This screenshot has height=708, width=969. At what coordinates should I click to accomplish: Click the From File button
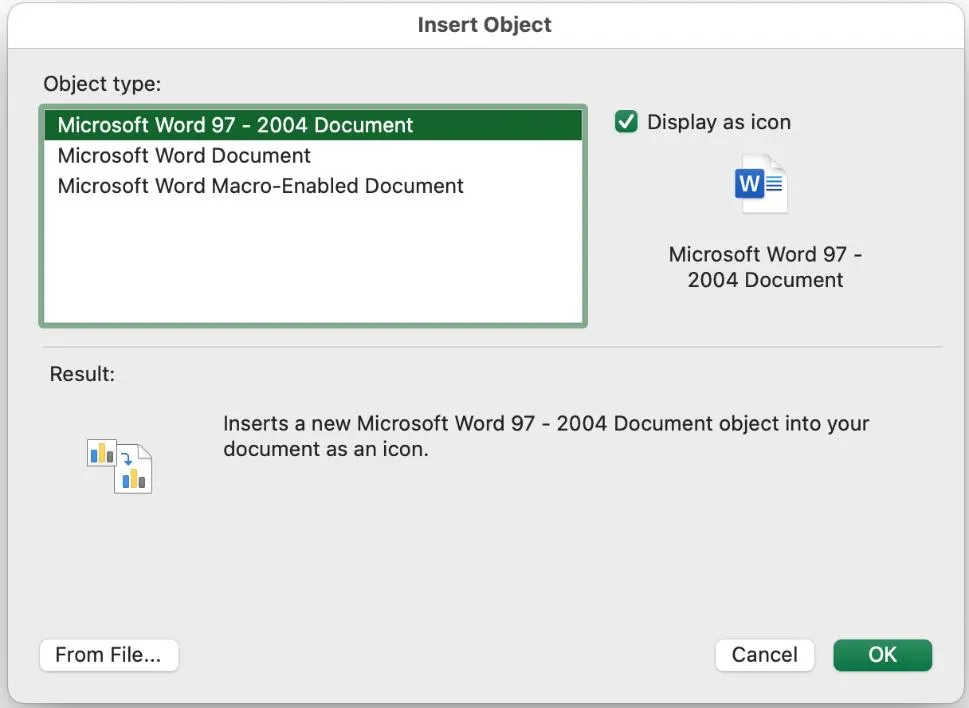click(108, 655)
